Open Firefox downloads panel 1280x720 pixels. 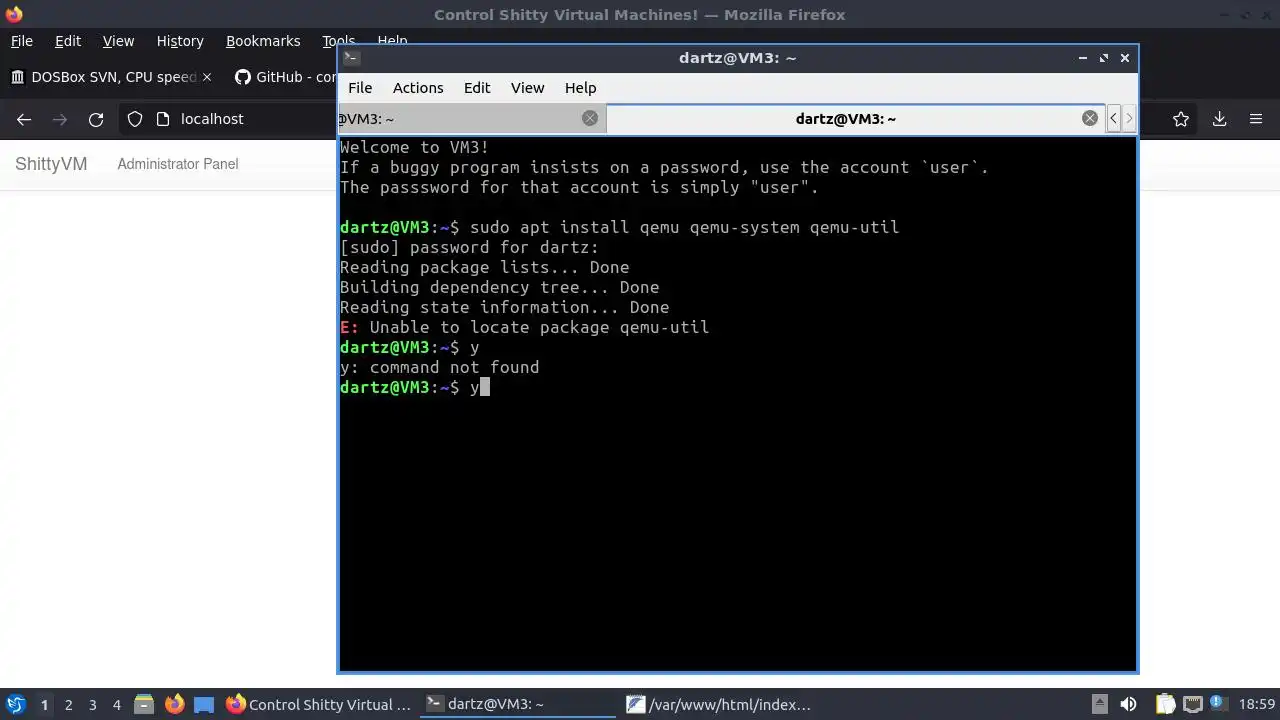pos(1219,119)
